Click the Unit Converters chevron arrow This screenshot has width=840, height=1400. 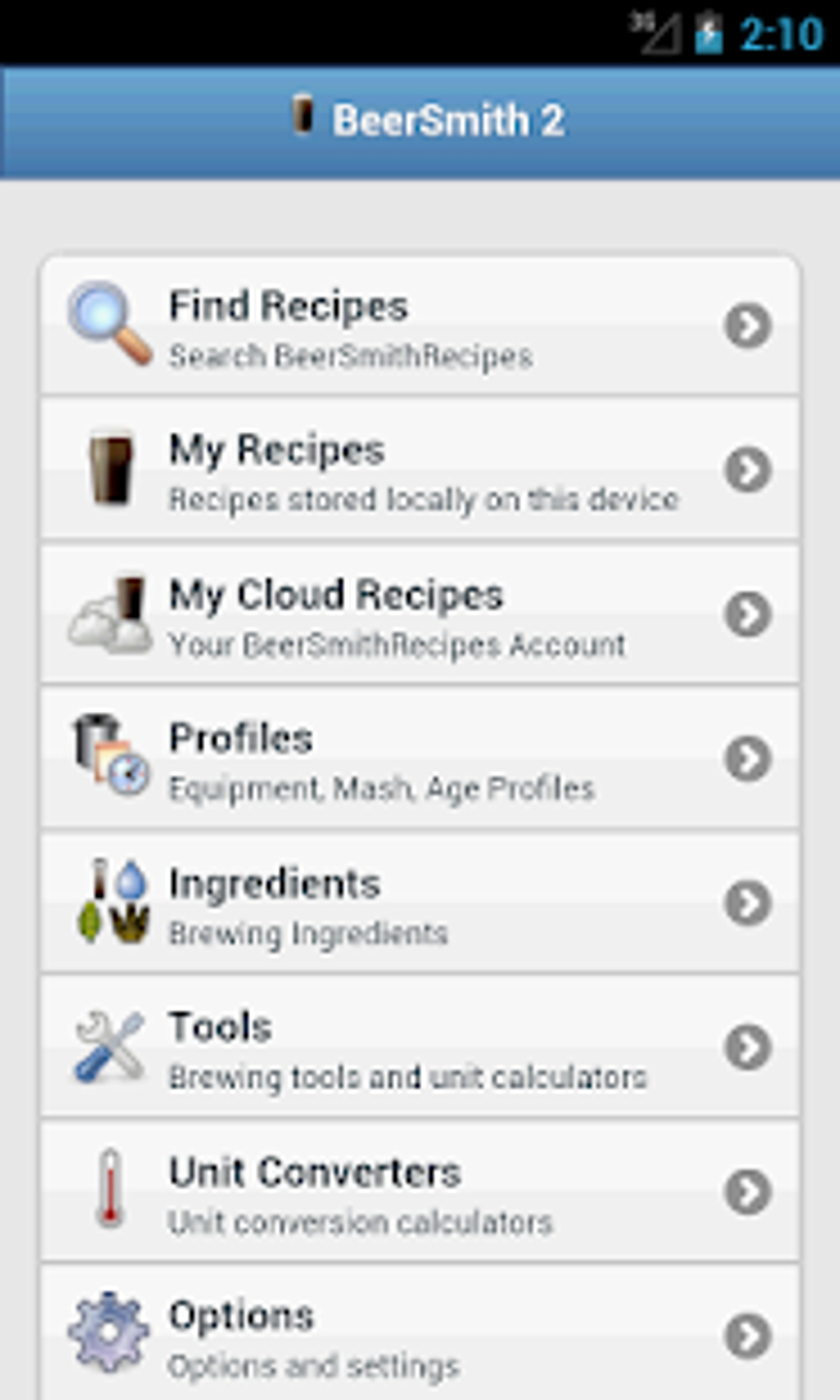748,1191
